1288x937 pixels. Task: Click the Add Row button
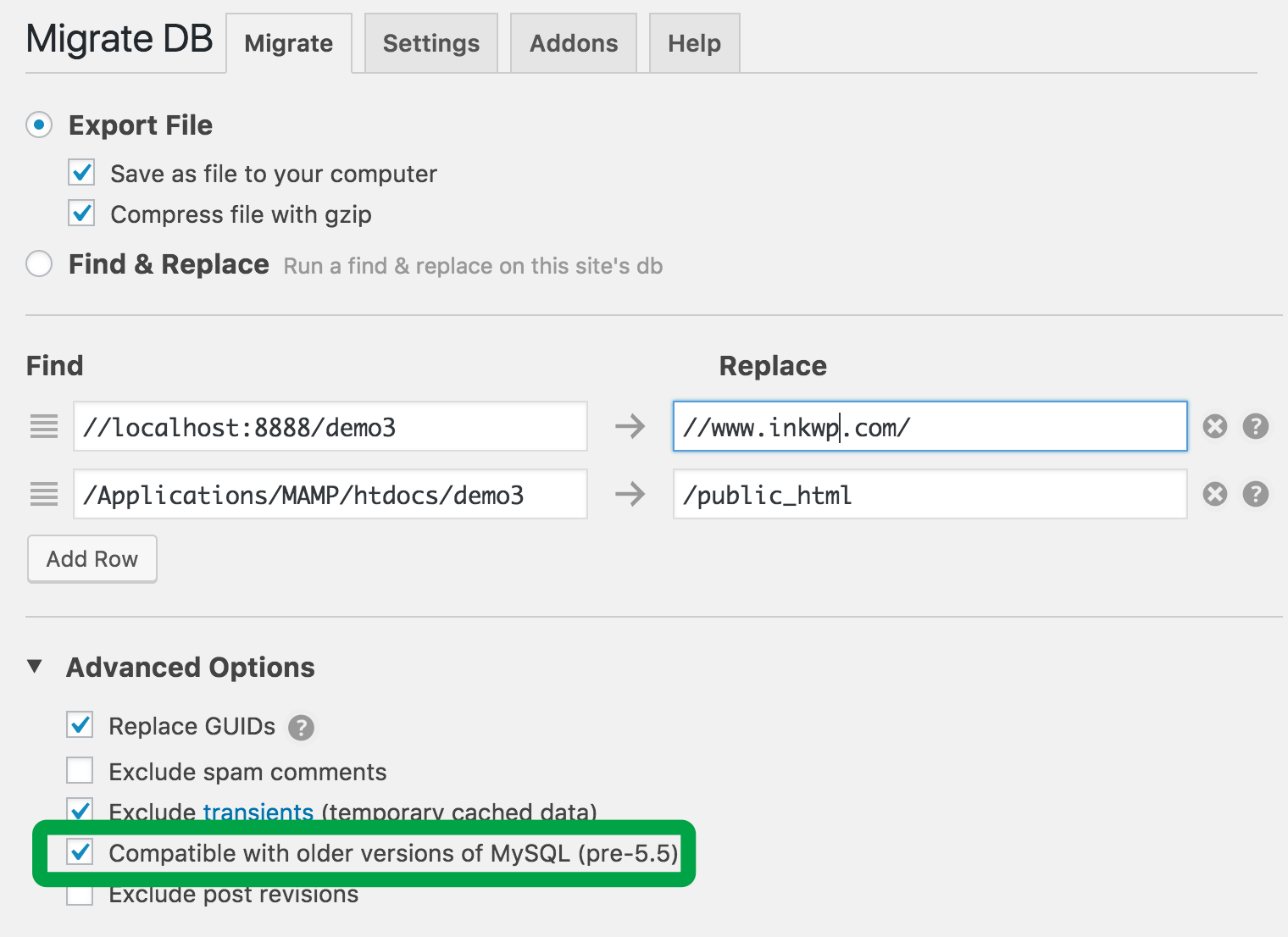pyautogui.click(x=92, y=558)
